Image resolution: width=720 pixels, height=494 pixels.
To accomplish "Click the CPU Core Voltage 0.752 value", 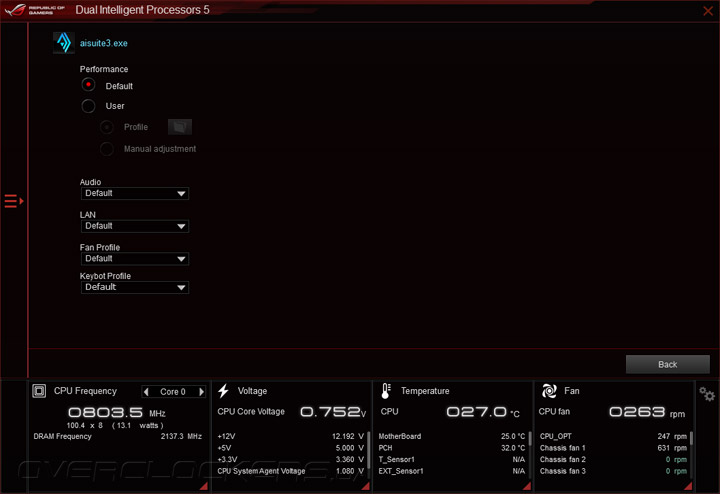I will (x=333, y=412).
